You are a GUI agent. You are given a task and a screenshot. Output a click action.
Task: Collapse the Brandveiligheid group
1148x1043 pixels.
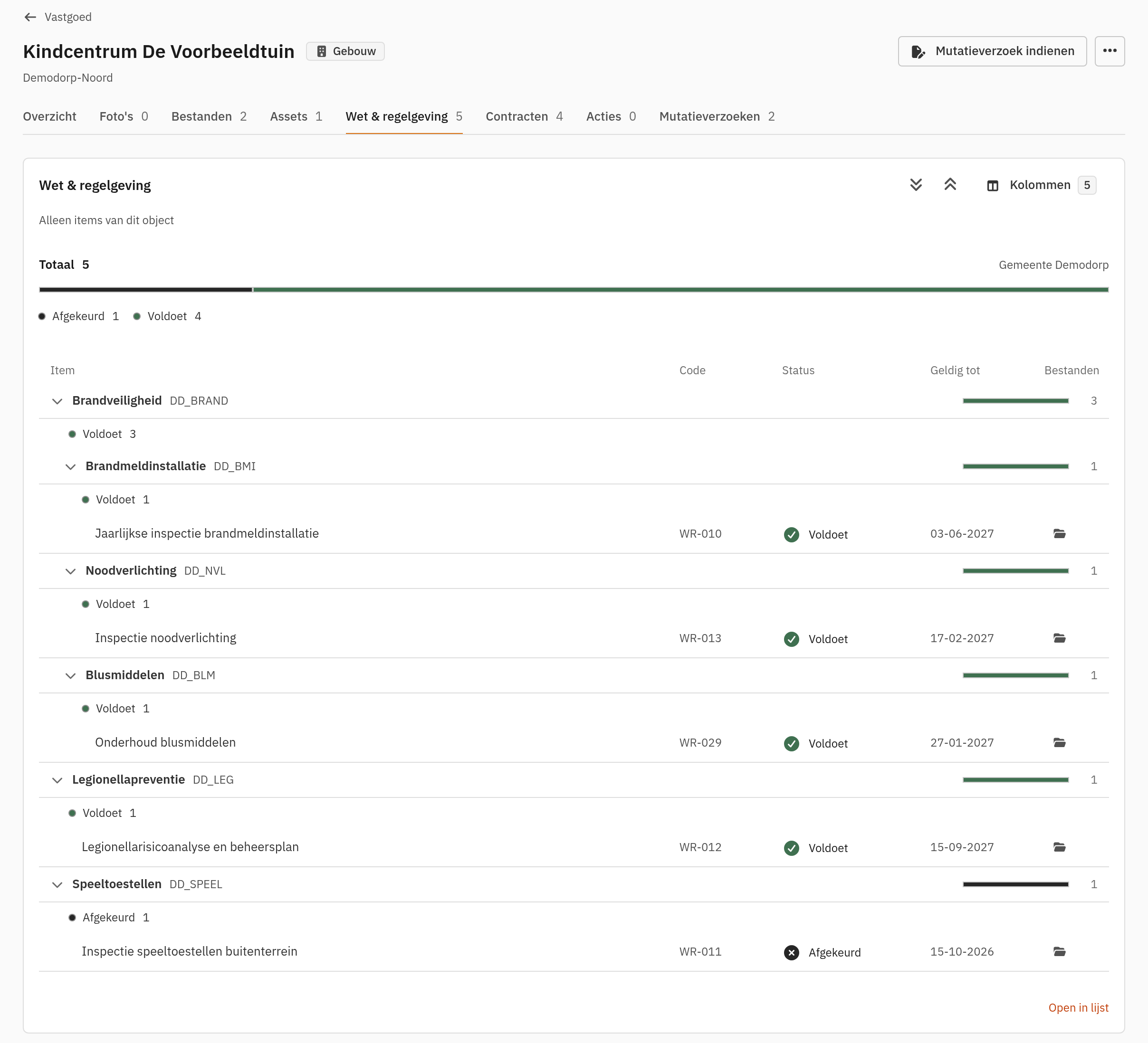click(57, 401)
